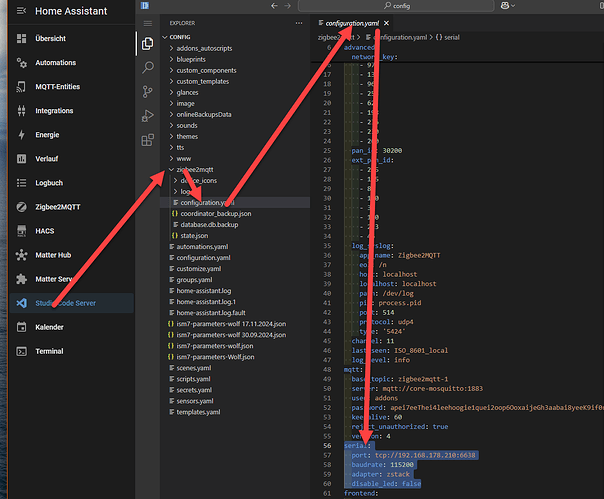The height and width of the screenshot is (499, 604).
Task: Expand the sounds folder
Action: [171, 126]
